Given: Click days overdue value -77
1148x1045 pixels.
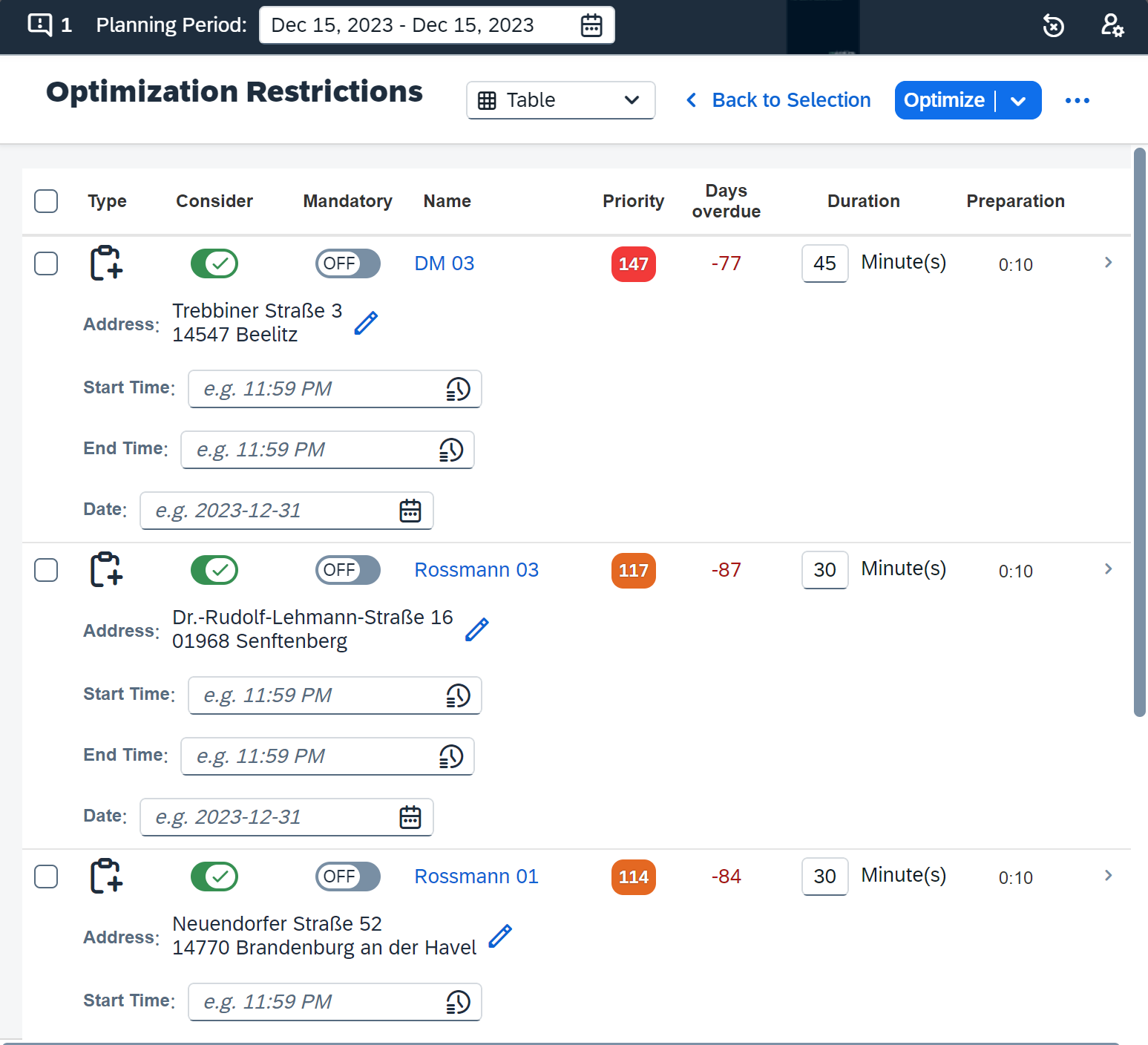Looking at the screenshot, I should click(x=726, y=263).
